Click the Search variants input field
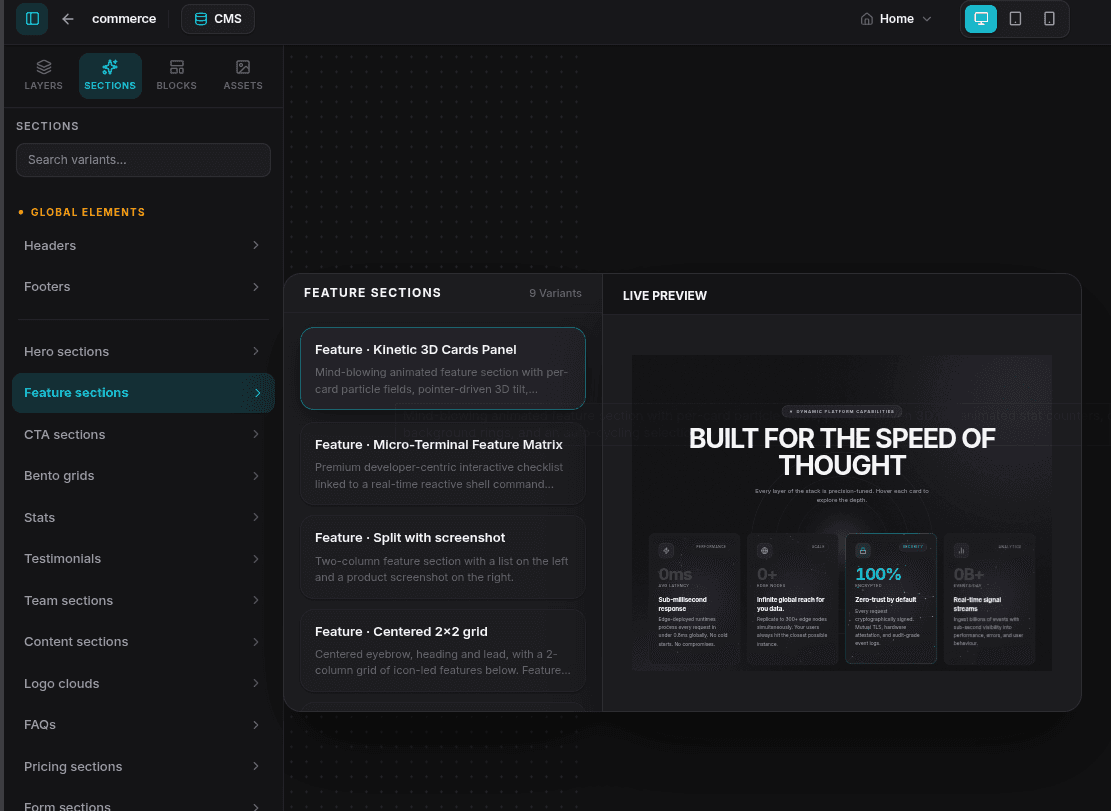The image size is (1111, 811). tap(143, 160)
